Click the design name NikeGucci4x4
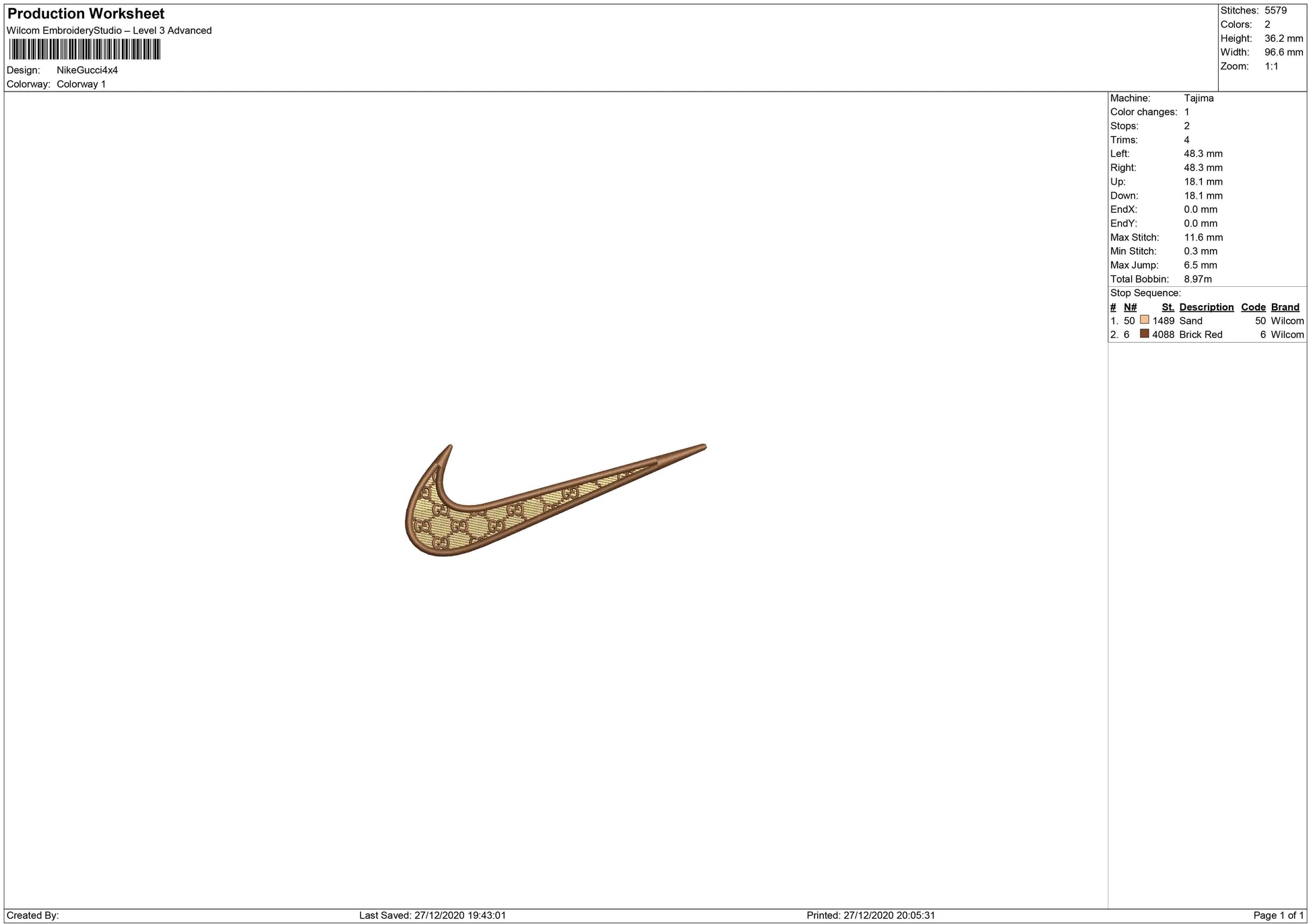Screen dimensions: 1311x924 click(x=87, y=70)
